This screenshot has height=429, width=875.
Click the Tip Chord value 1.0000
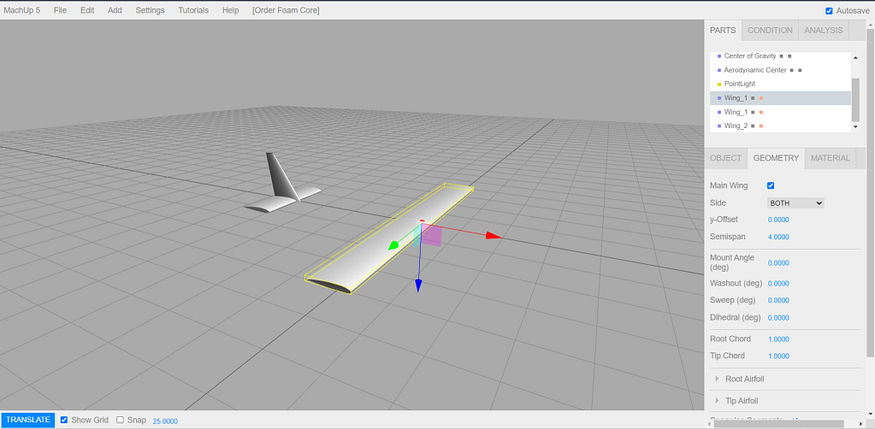click(778, 356)
